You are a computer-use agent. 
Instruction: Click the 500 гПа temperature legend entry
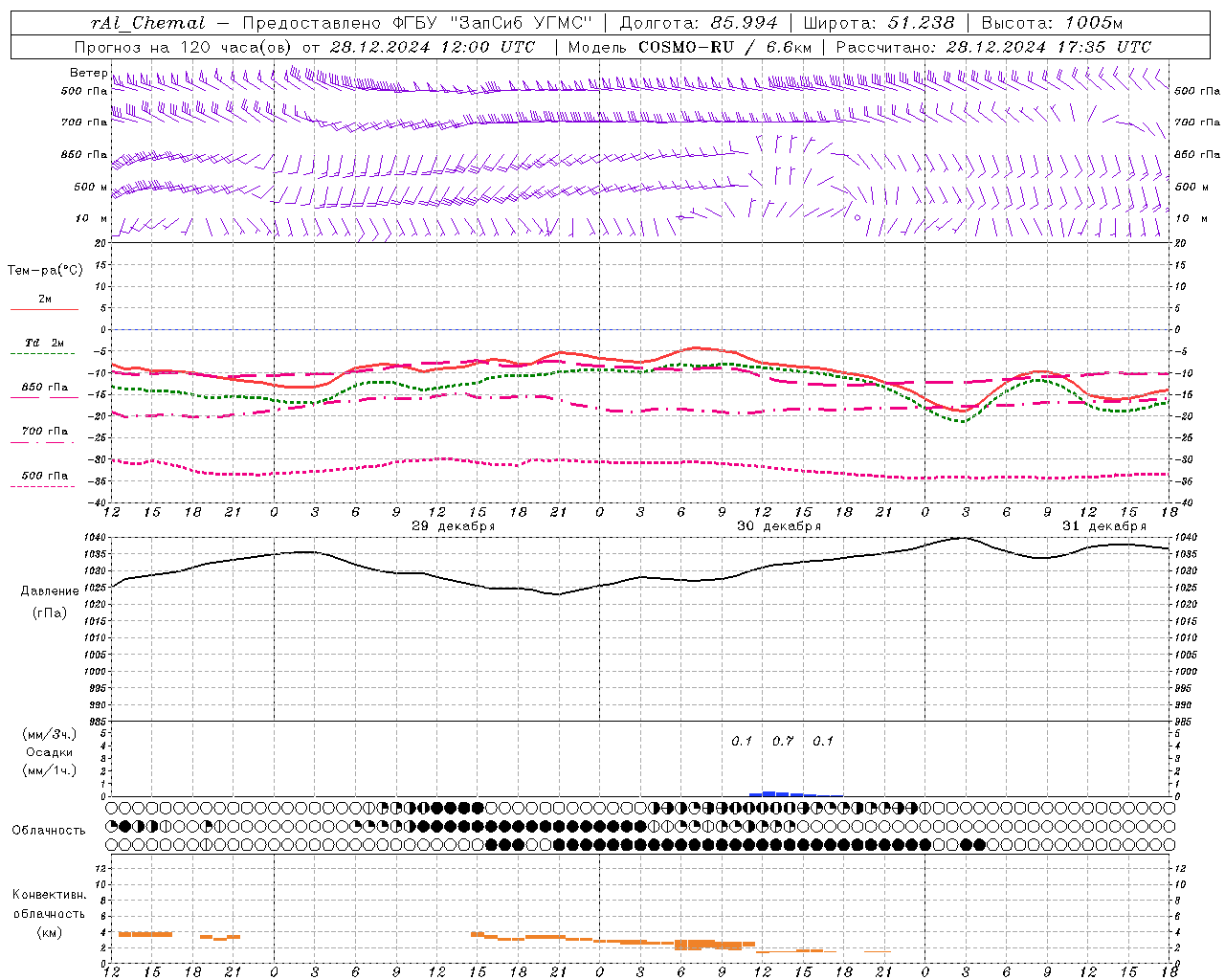[44, 476]
